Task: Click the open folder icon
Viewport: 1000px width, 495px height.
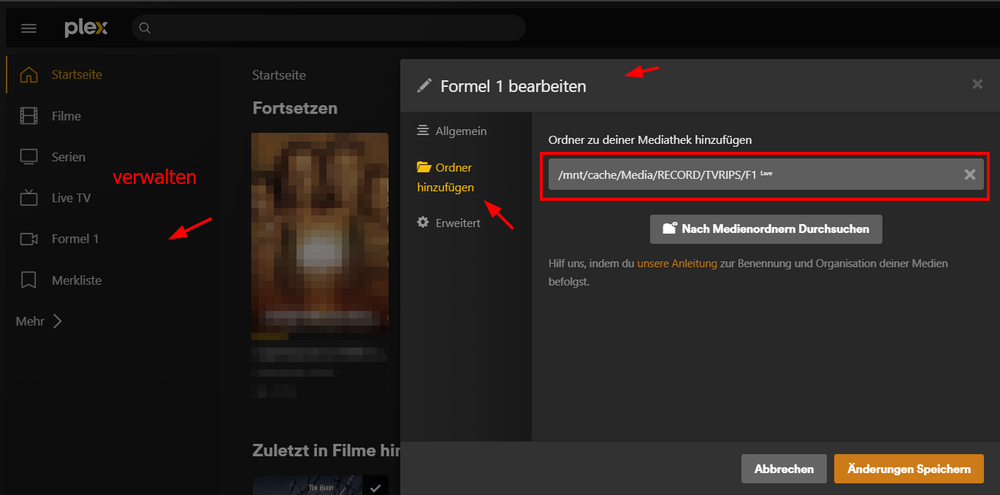Action: [423, 167]
